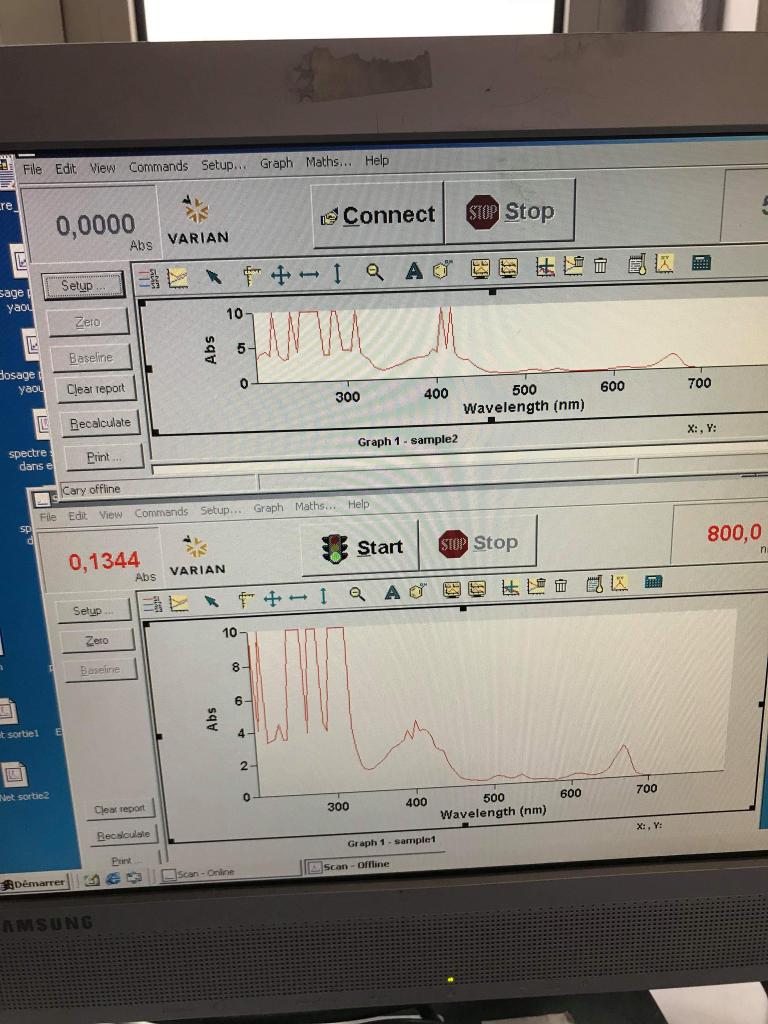The height and width of the screenshot is (1024, 768).
Task: Select text label A tool in upper Scan window
Action: pos(413,270)
